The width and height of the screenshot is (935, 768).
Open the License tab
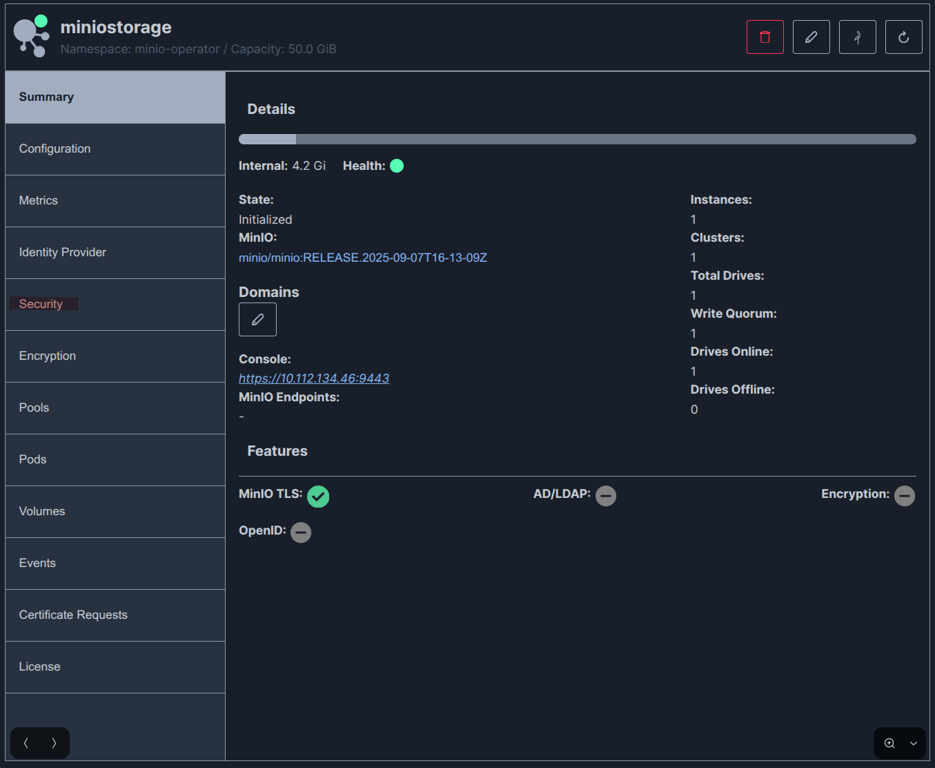pos(115,668)
